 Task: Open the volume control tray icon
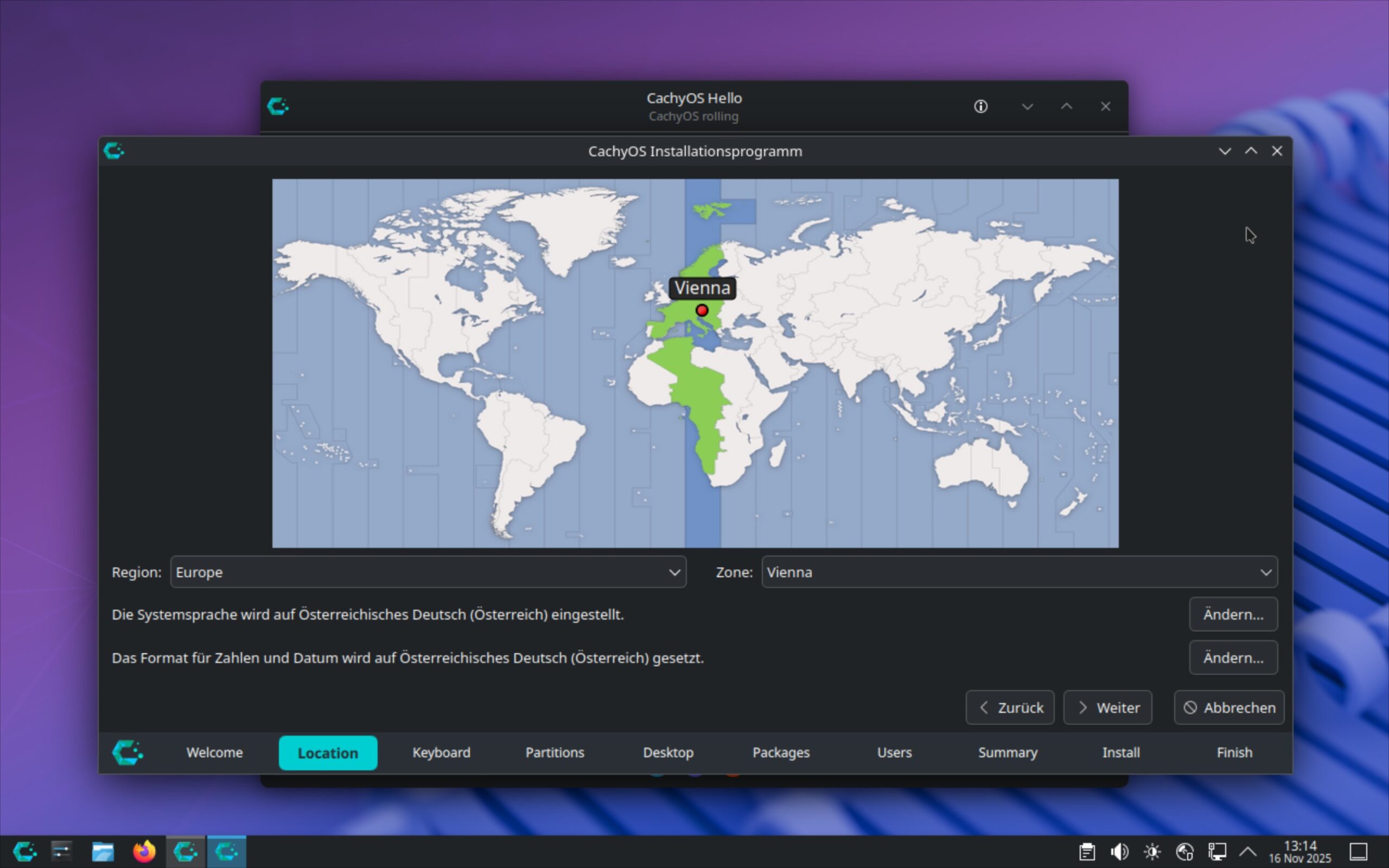point(1119,851)
